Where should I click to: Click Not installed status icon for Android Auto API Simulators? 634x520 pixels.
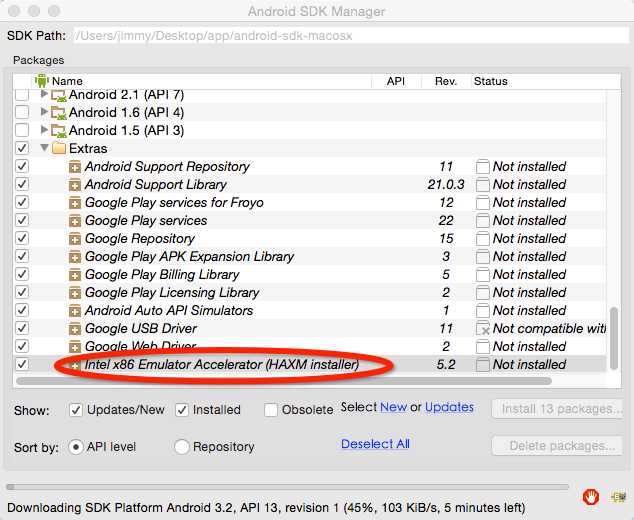tap(482, 311)
